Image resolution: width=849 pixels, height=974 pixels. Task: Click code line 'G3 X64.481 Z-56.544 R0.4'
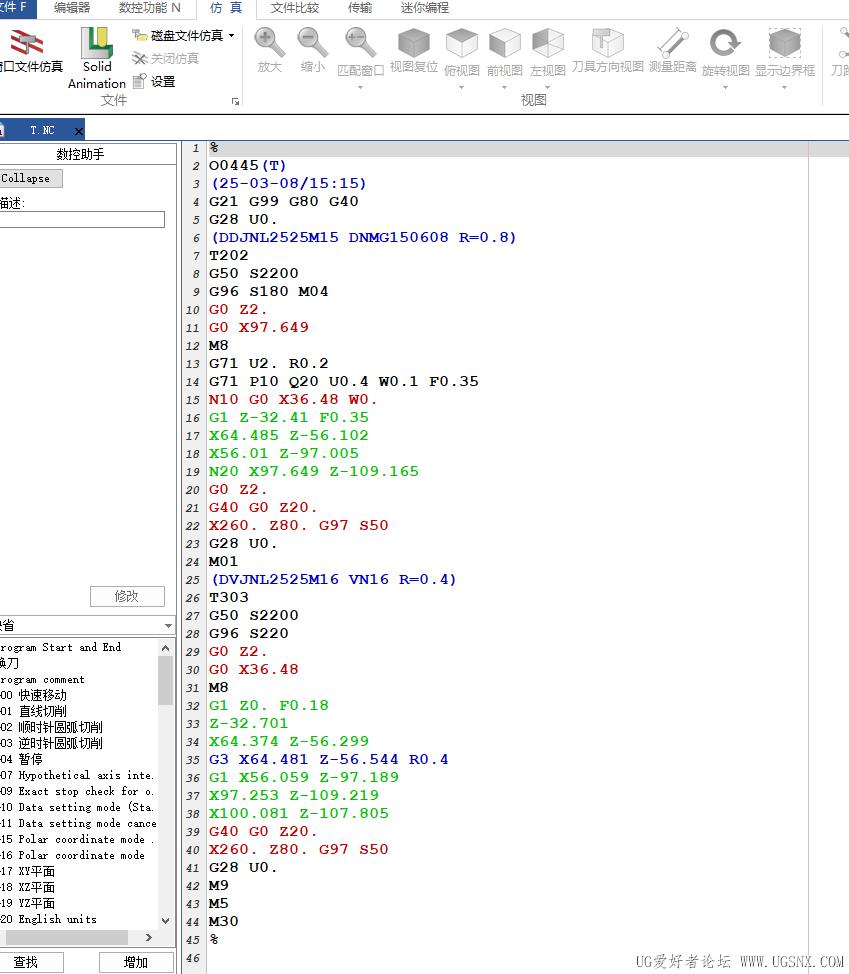(x=329, y=760)
